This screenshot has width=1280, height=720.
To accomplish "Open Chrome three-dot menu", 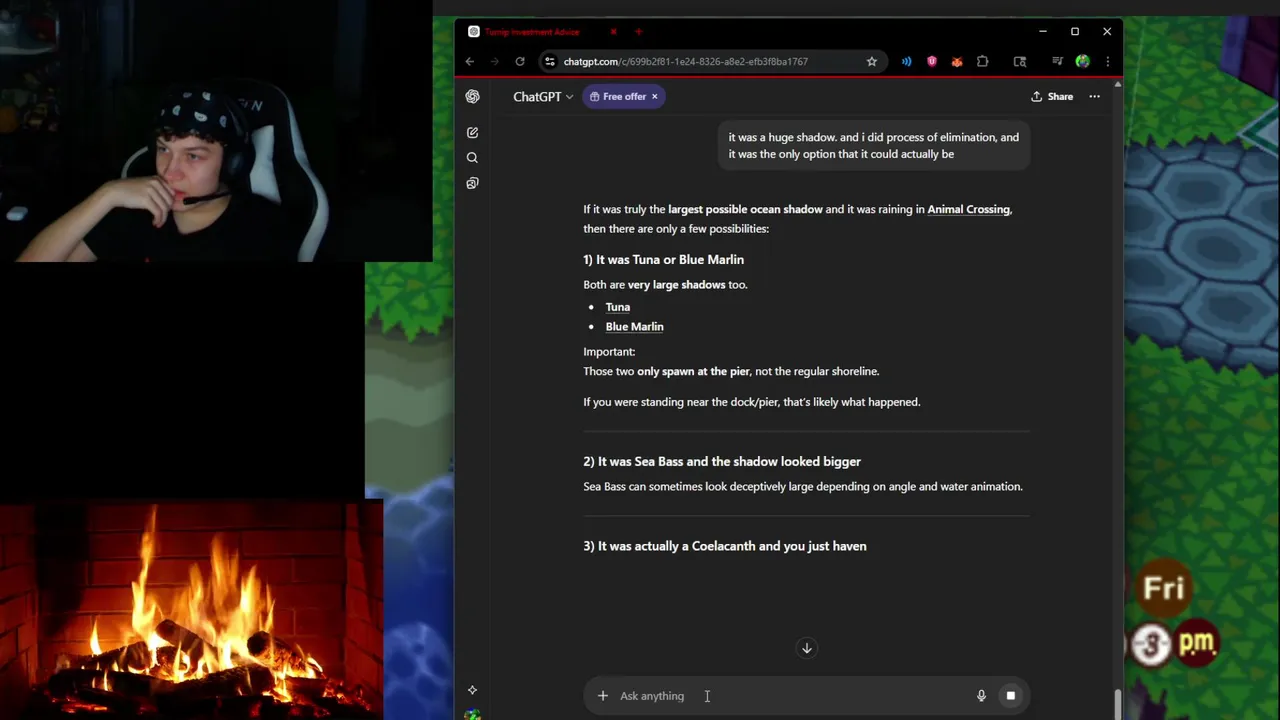I will point(1107,61).
